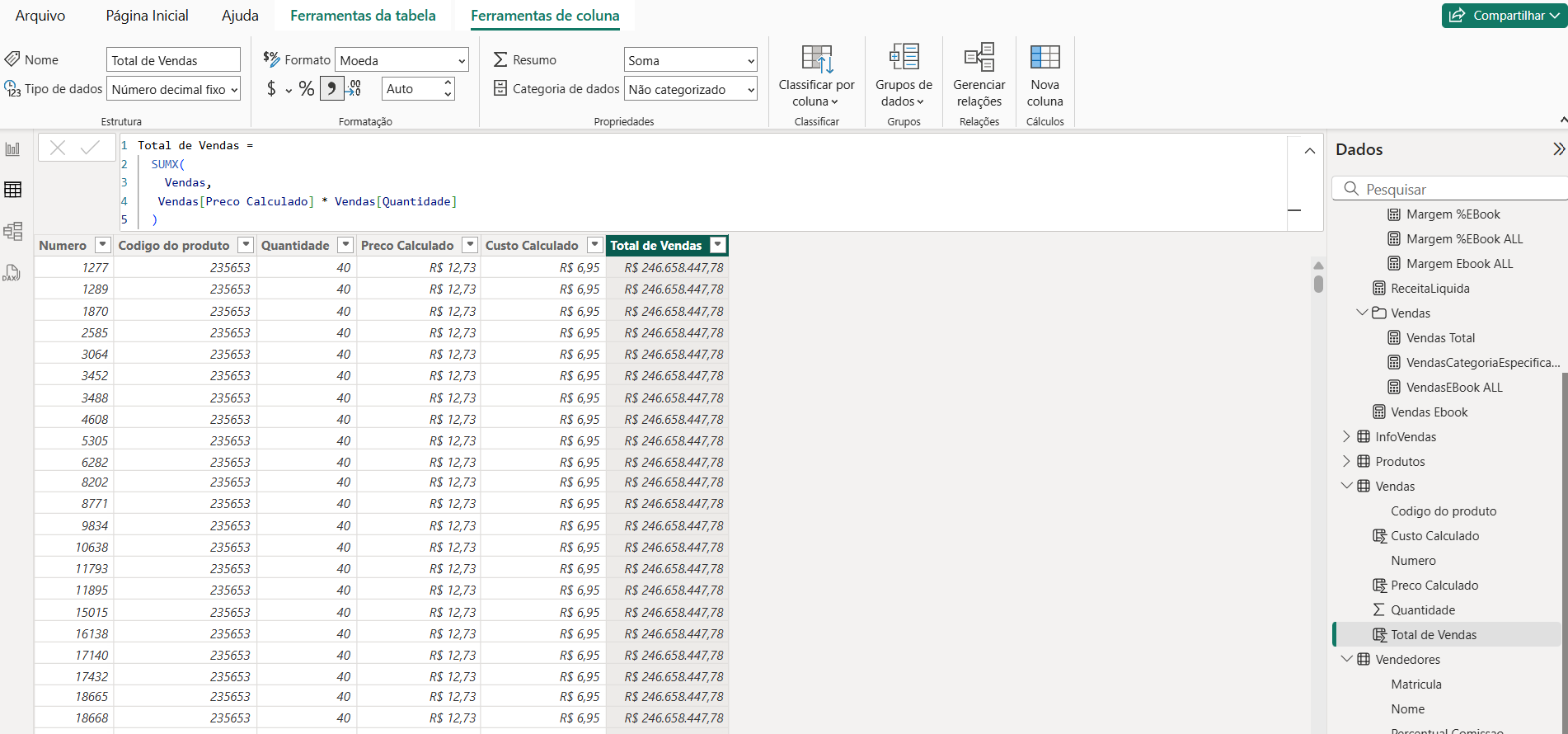Open Preco Calculado column filter
The height and width of the screenshot is (734, 1568).
click(x=470, y=245)
